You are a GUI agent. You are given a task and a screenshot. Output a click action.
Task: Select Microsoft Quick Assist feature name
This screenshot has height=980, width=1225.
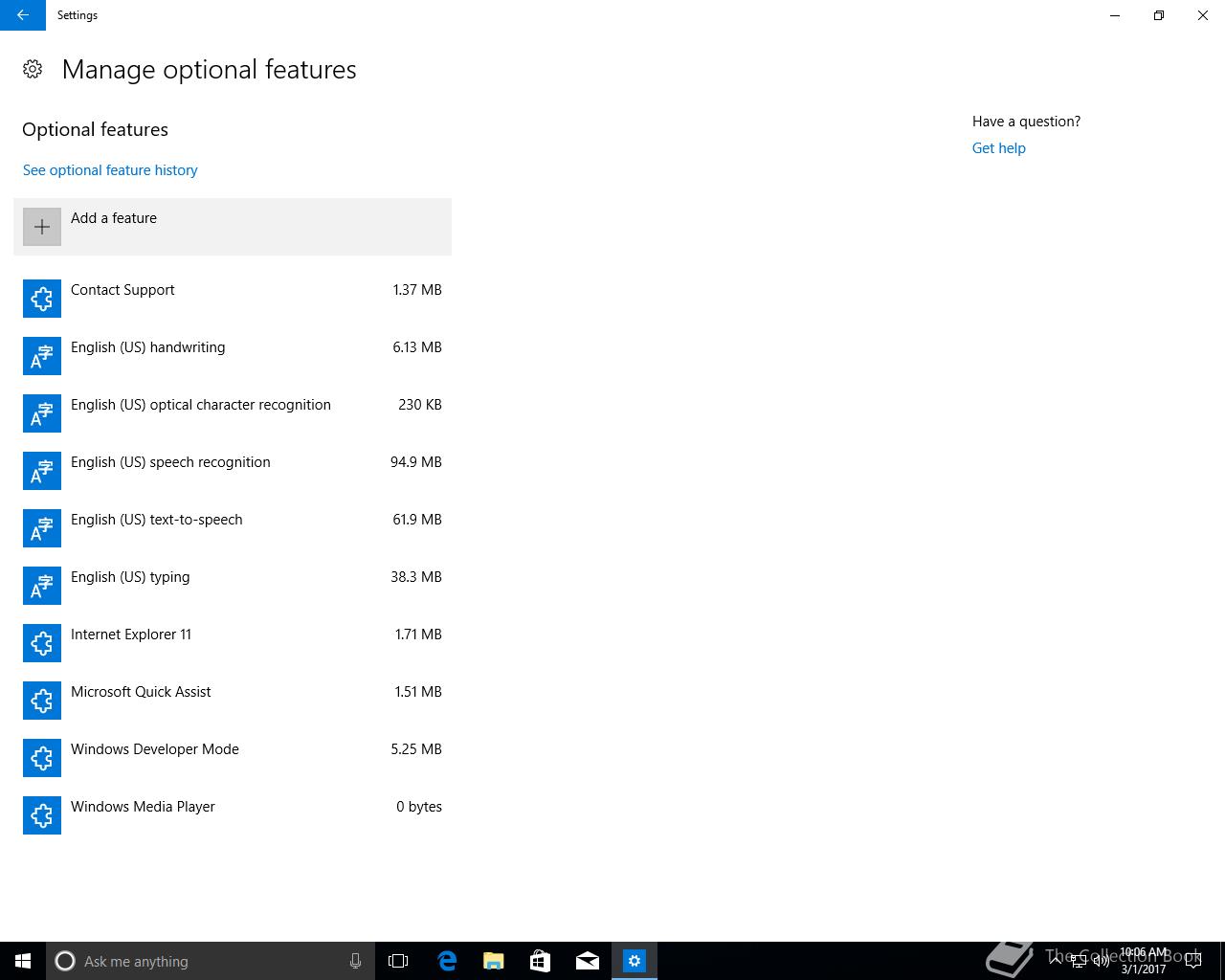pyautogui.click(x=141, y=692)
